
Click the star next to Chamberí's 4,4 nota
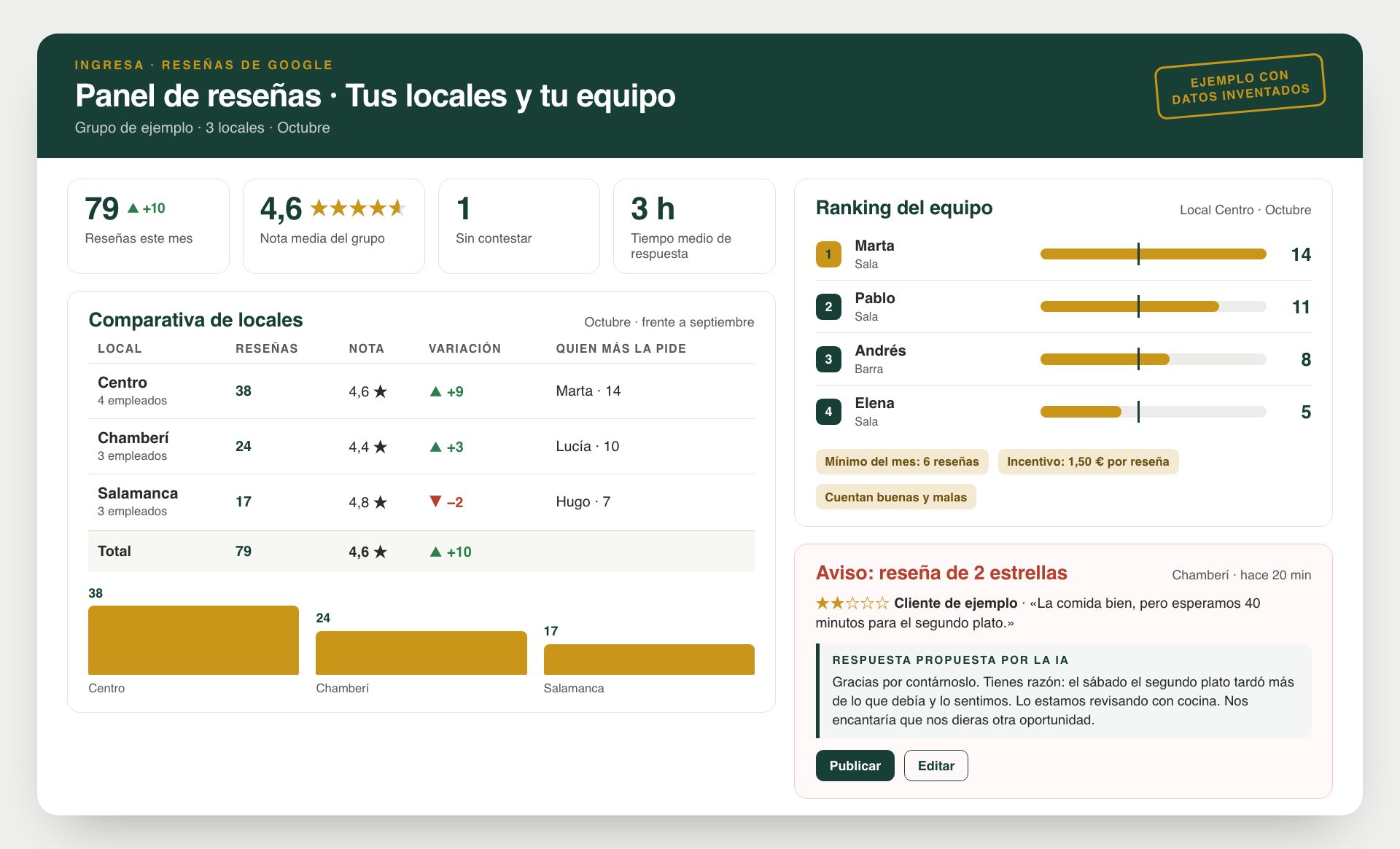(x=380, y=447)
